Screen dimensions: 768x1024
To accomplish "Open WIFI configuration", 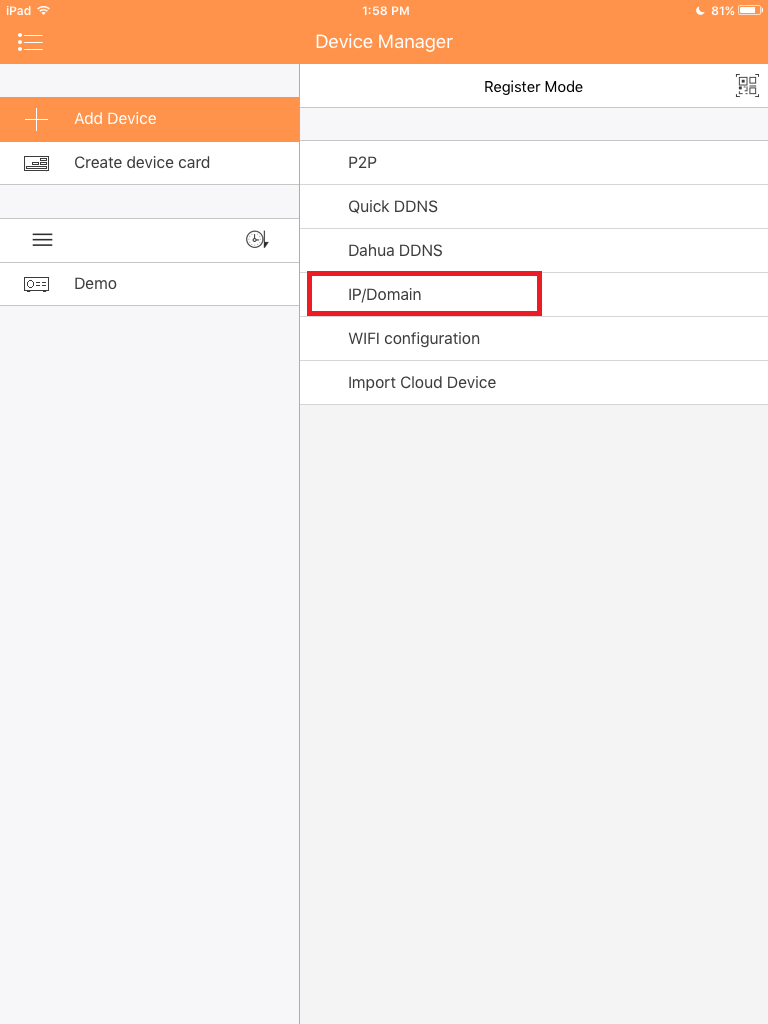I will click(x=414, y=339).
